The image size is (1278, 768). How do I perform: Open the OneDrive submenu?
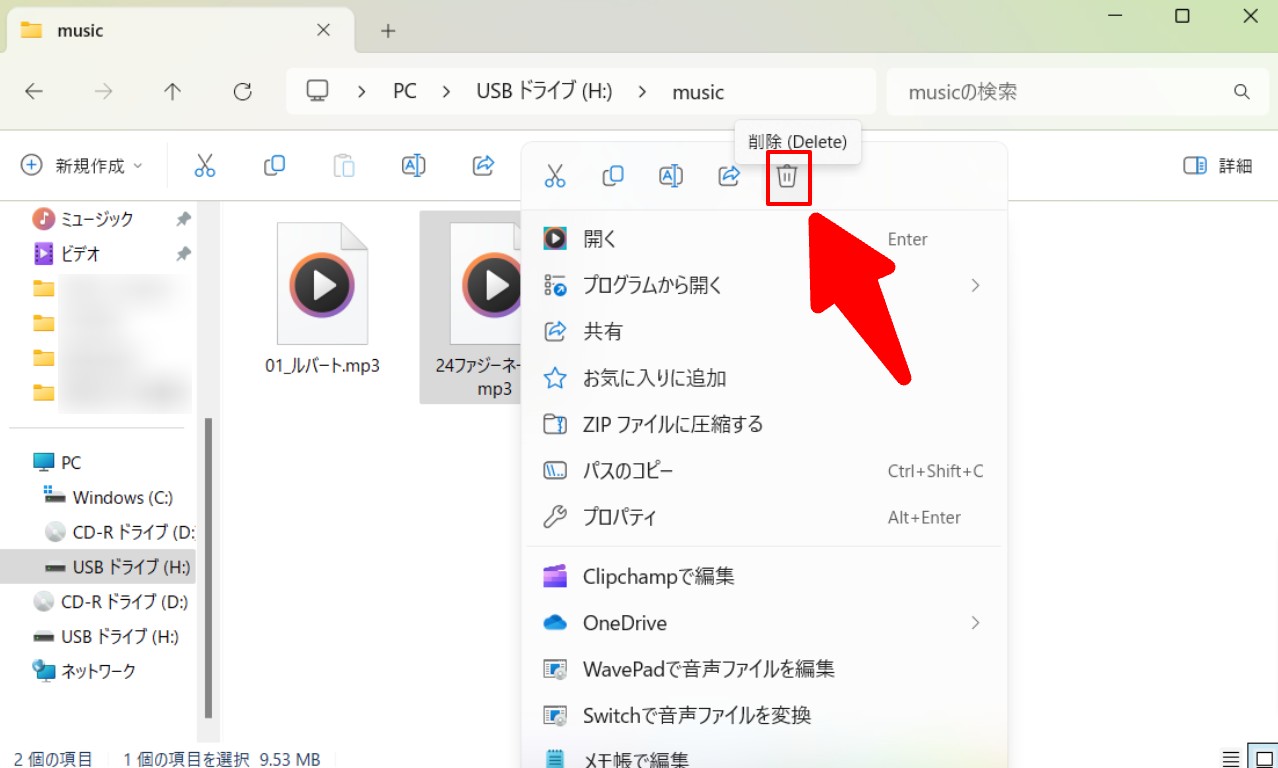click(x=764, y=622)
